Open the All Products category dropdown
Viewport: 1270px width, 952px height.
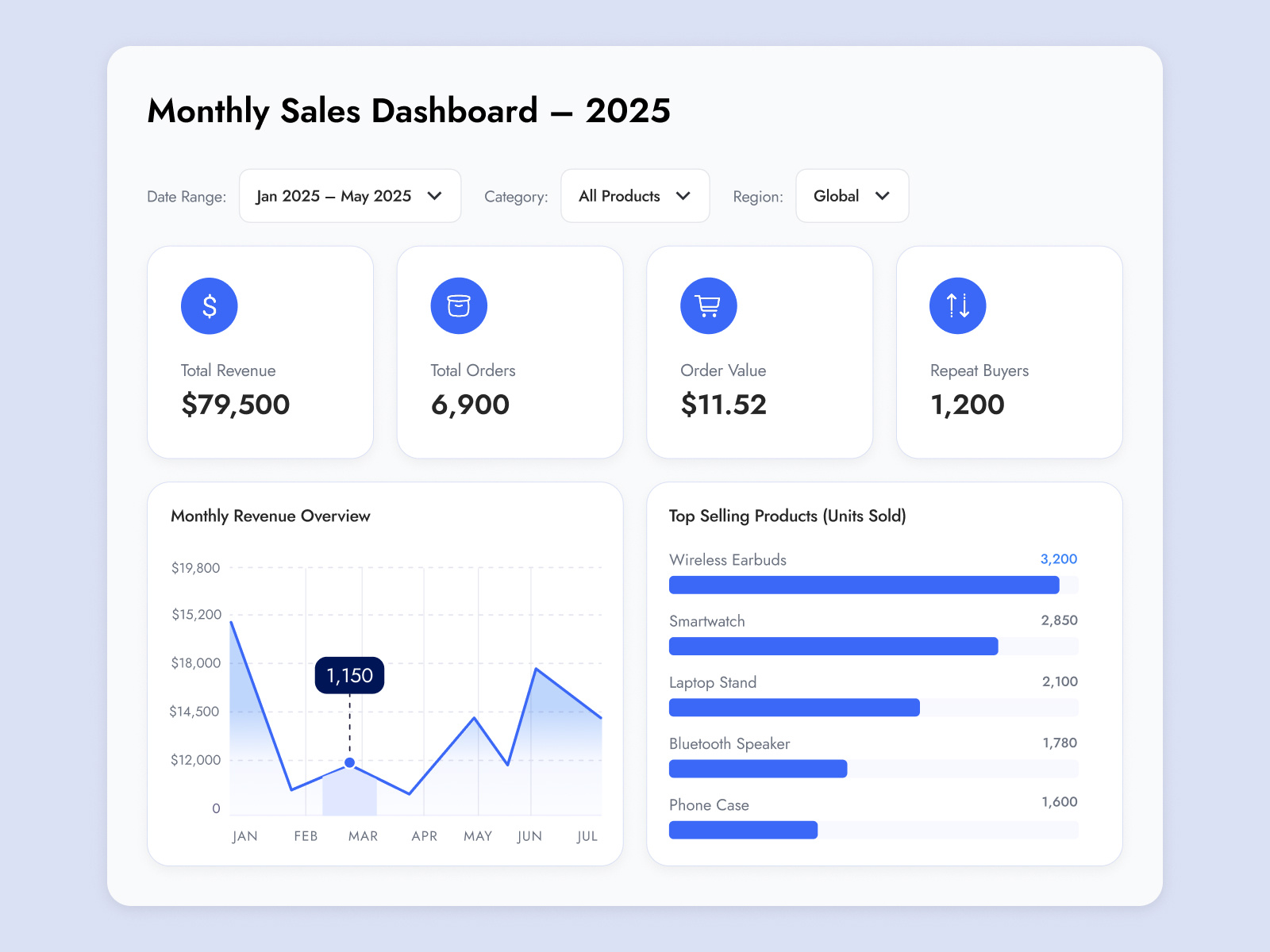(x=634, y=196)
